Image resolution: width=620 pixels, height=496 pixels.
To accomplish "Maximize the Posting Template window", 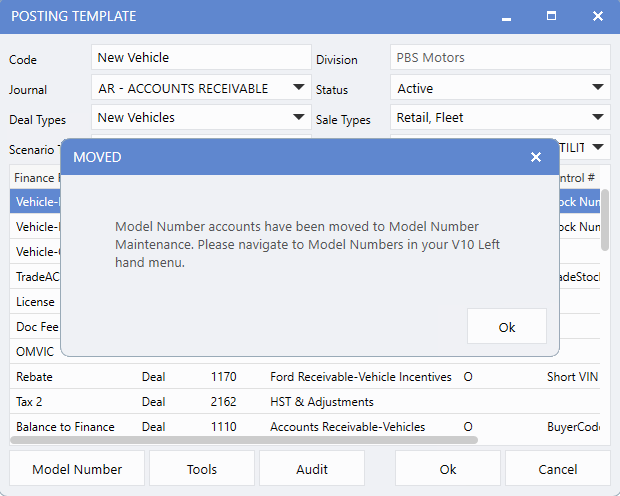I will pyautogui.click(x=551, y=17).
